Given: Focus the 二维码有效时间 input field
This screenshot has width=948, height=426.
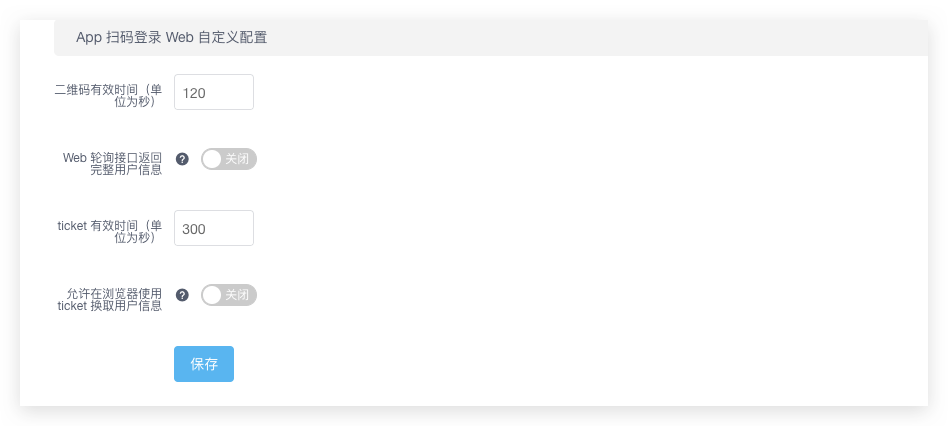Looking at the screenshot, I should [x=214, y=92].
